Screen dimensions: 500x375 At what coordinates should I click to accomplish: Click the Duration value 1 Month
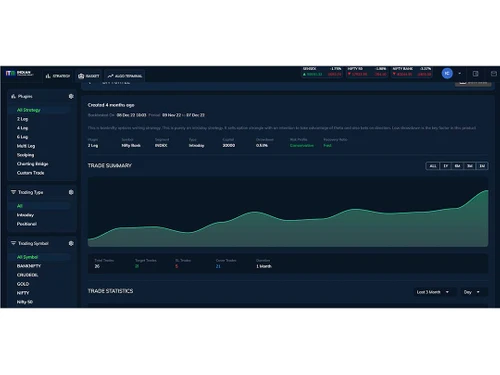click(264, 266)
